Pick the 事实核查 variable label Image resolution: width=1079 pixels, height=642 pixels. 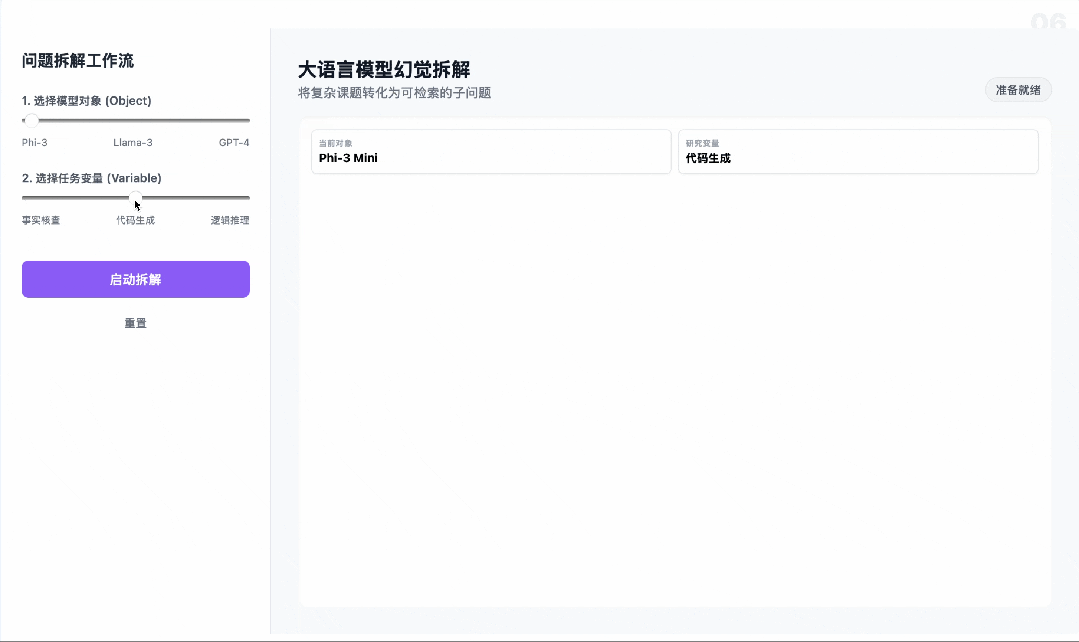coord(41,220)
